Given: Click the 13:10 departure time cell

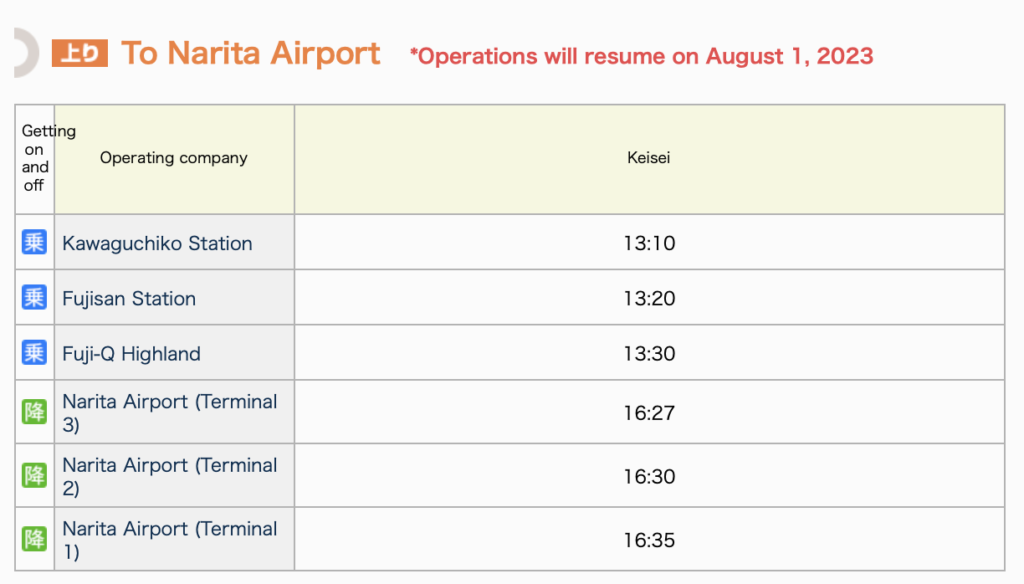Looking at the screenshot, I should [x=649, y=242].
